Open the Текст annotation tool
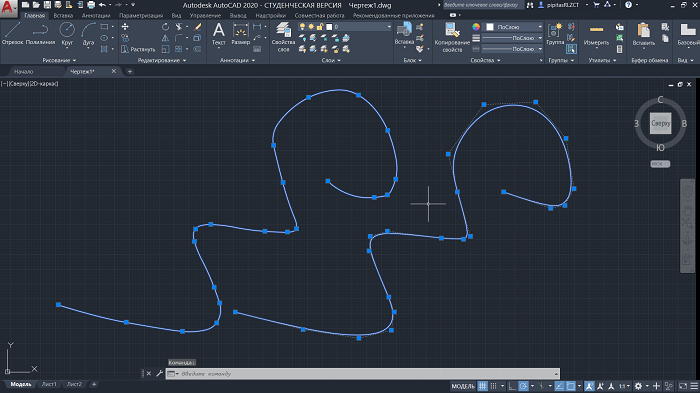 point(218,34)
